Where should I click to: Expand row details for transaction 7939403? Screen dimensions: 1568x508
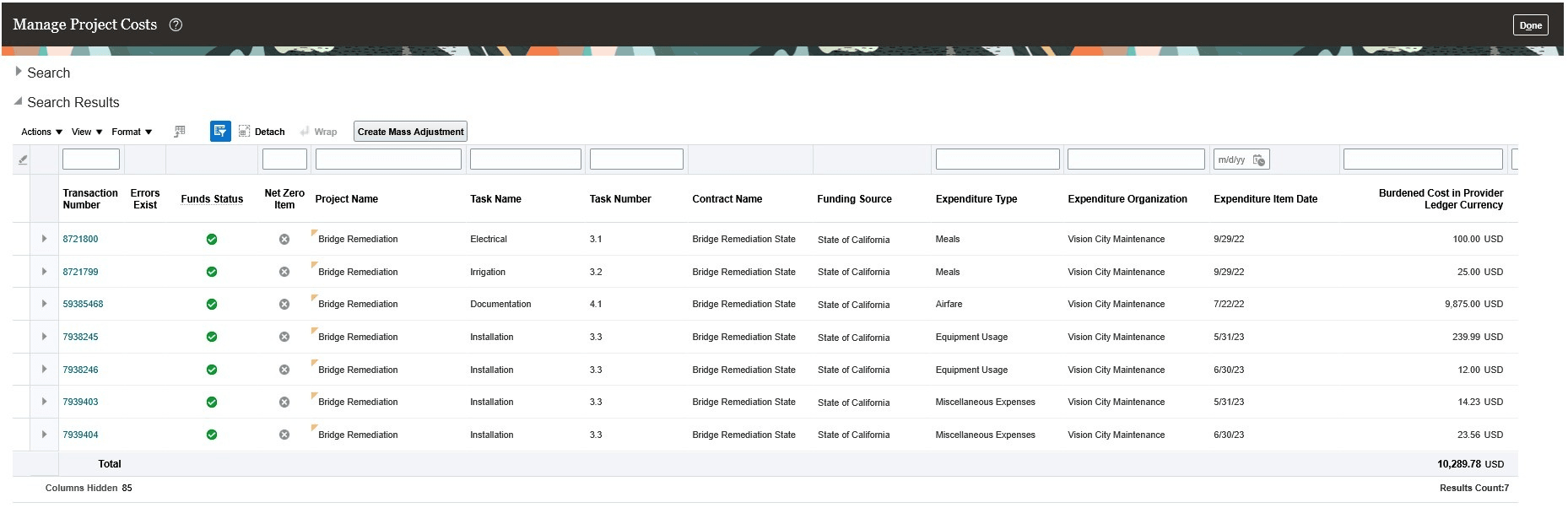point(44,402)
